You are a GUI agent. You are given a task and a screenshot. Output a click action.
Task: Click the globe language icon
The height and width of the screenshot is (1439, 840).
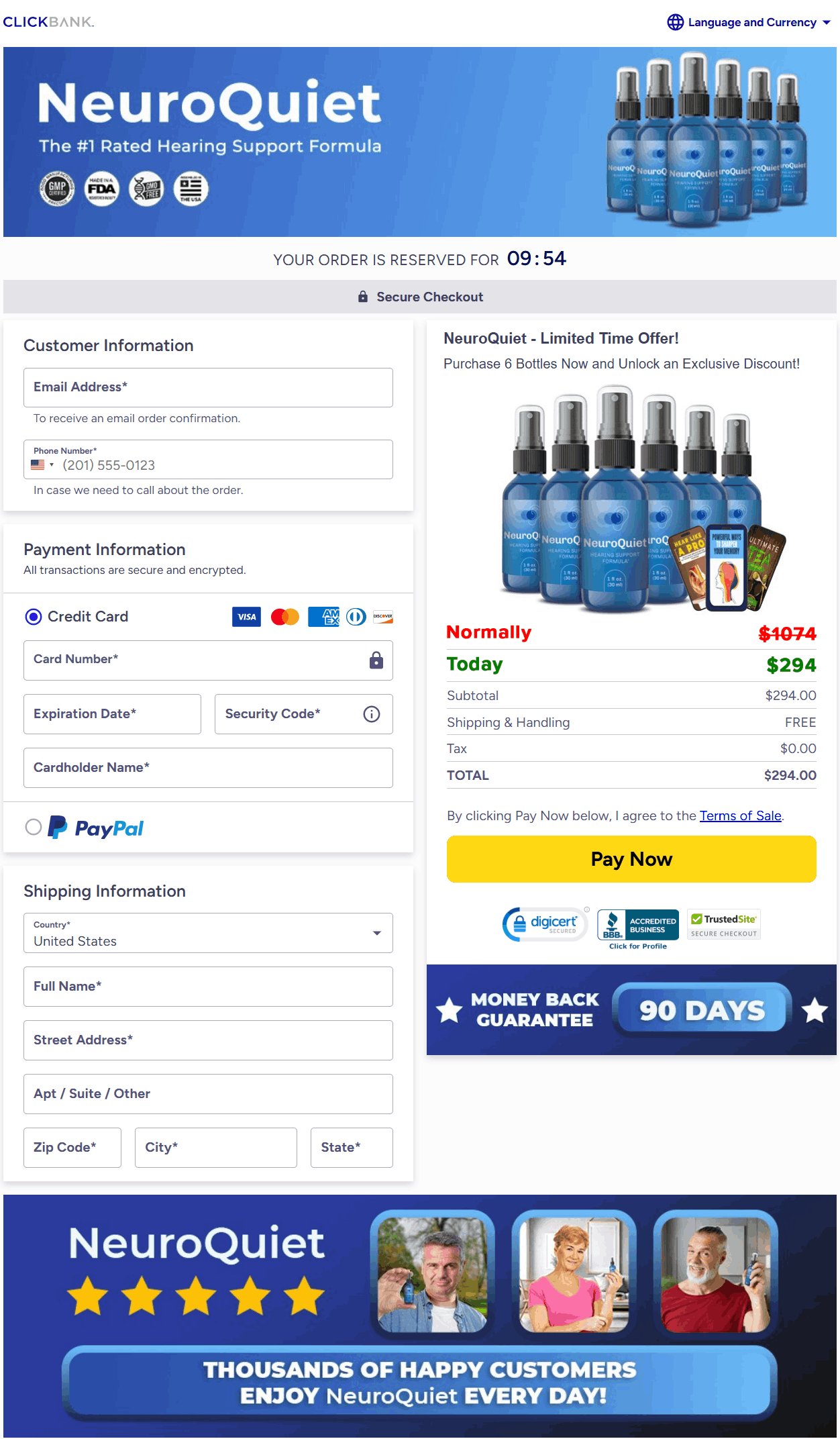(675, 22)
